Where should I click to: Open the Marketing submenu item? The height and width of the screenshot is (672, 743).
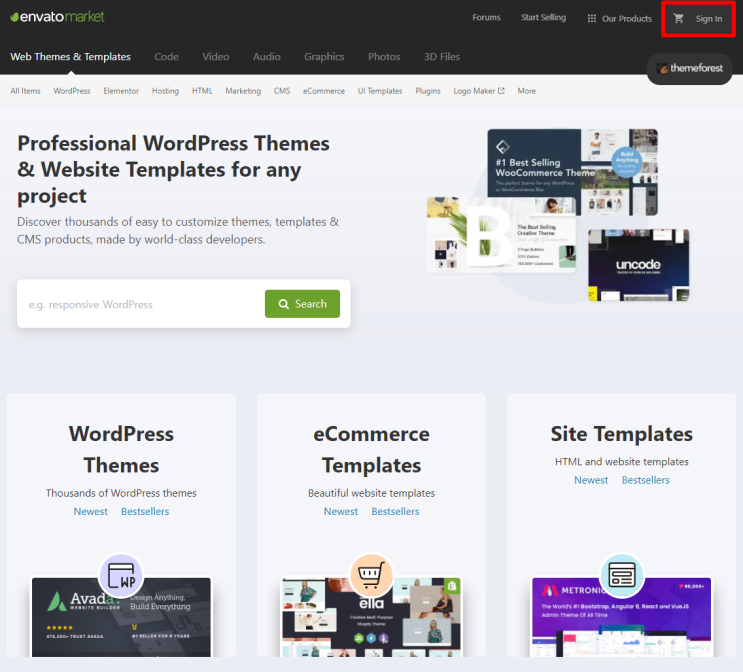click(243, 91)
